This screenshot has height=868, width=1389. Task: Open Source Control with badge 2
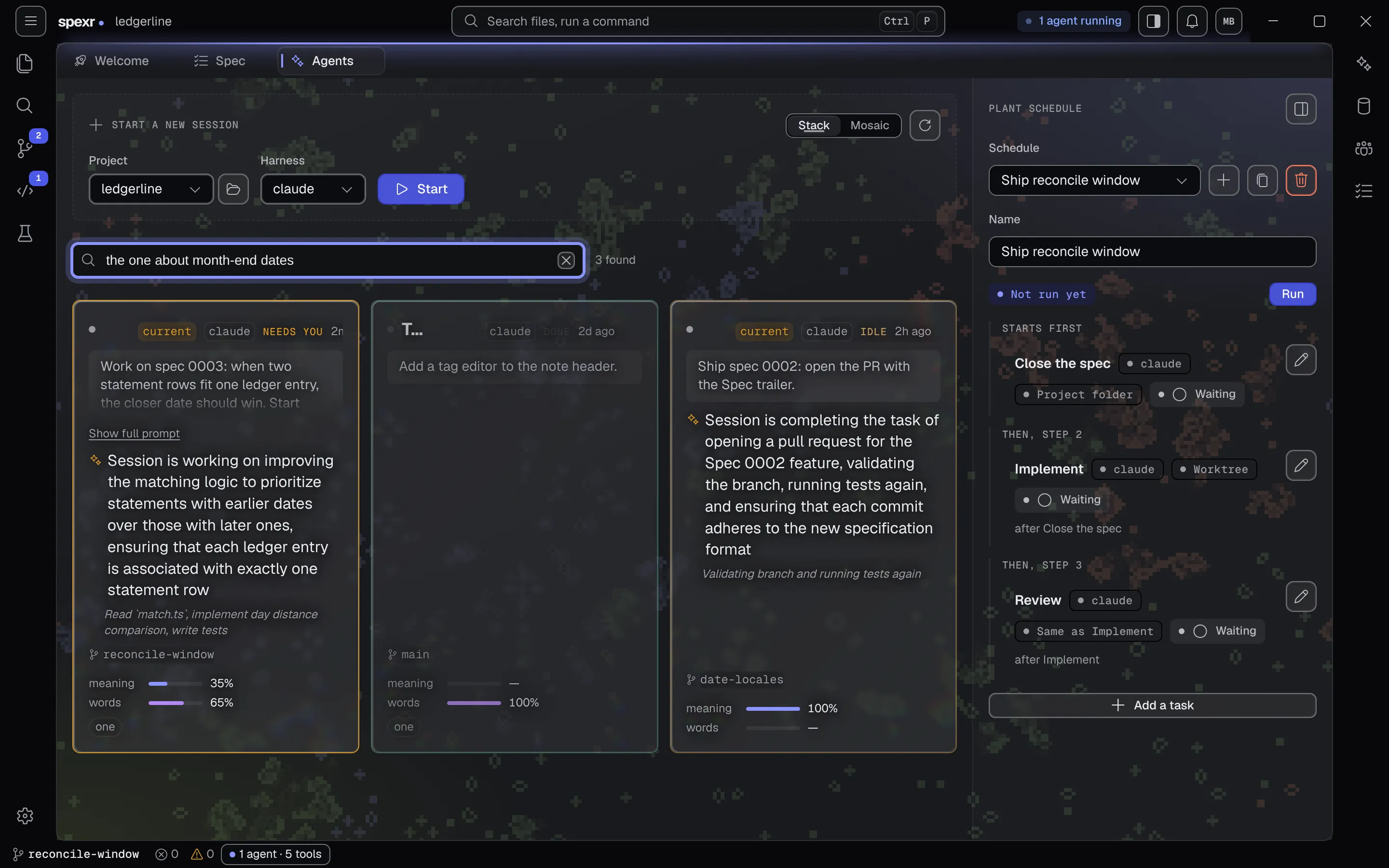[25, 148]
